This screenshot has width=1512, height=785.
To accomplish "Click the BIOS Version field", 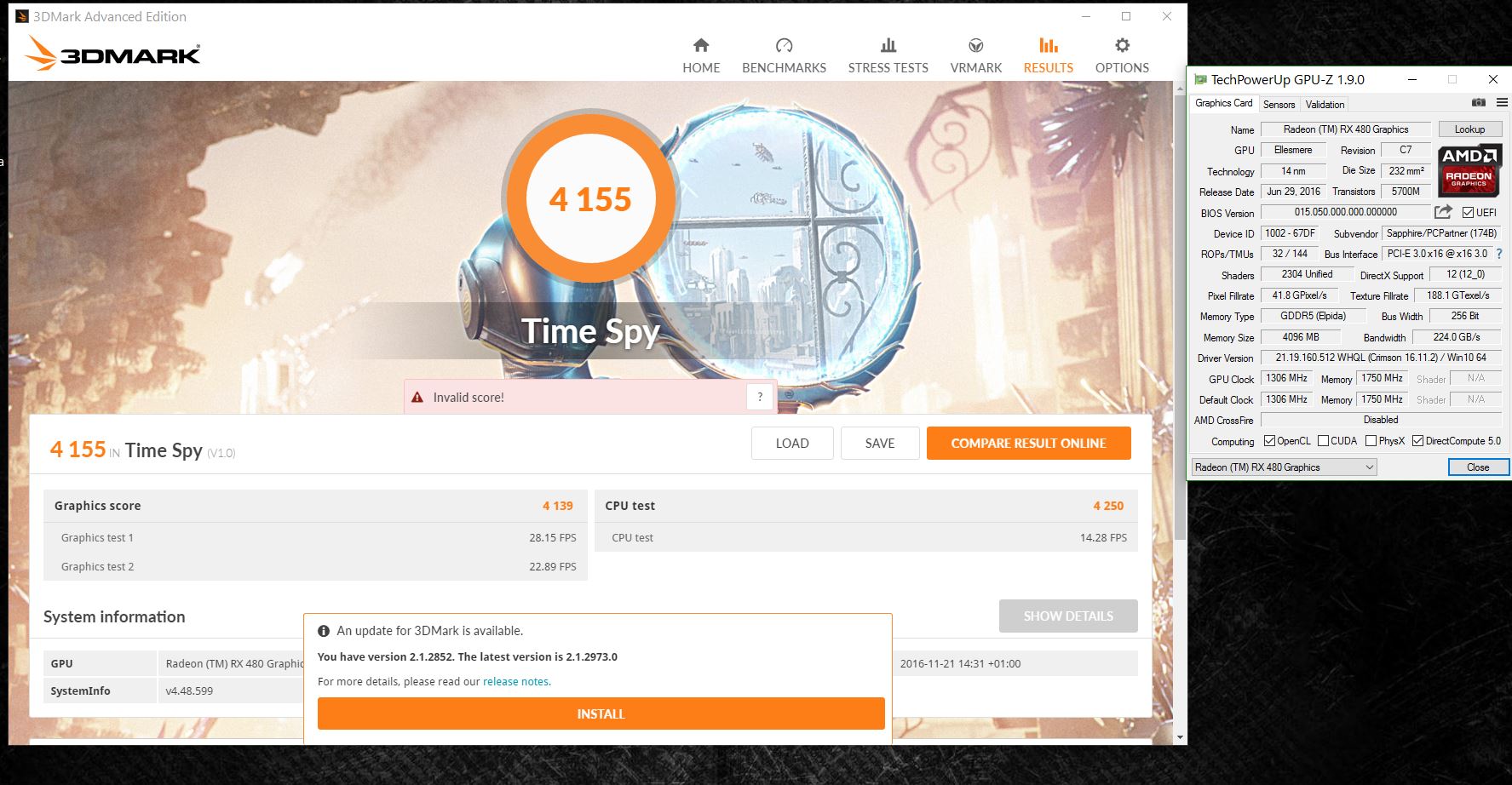I will coord(1346,212).
